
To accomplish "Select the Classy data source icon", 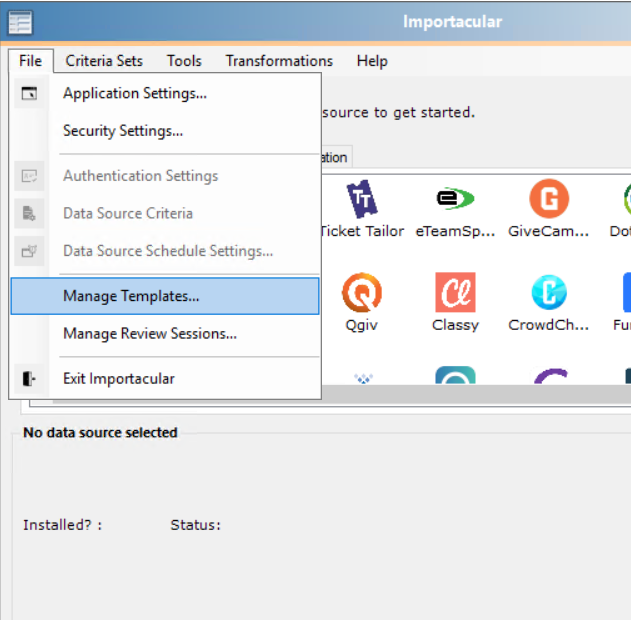I will (x=455, y=292).
